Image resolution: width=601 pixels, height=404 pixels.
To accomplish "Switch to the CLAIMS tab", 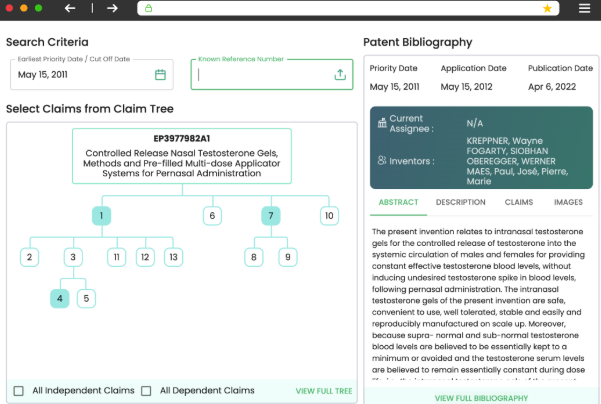I will (x=519, y=202).
